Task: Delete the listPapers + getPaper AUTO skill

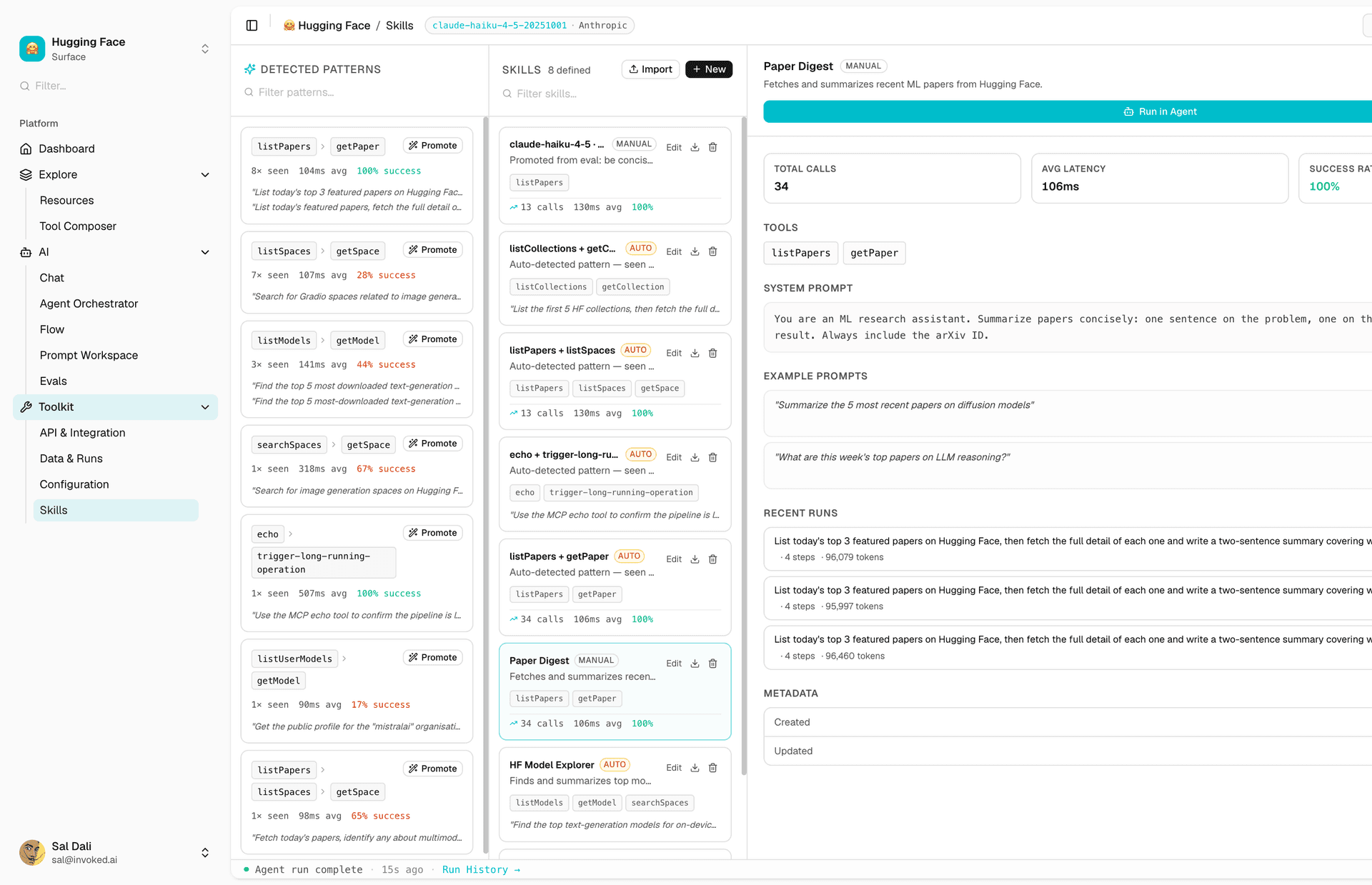Action: (x=712, y=559)
